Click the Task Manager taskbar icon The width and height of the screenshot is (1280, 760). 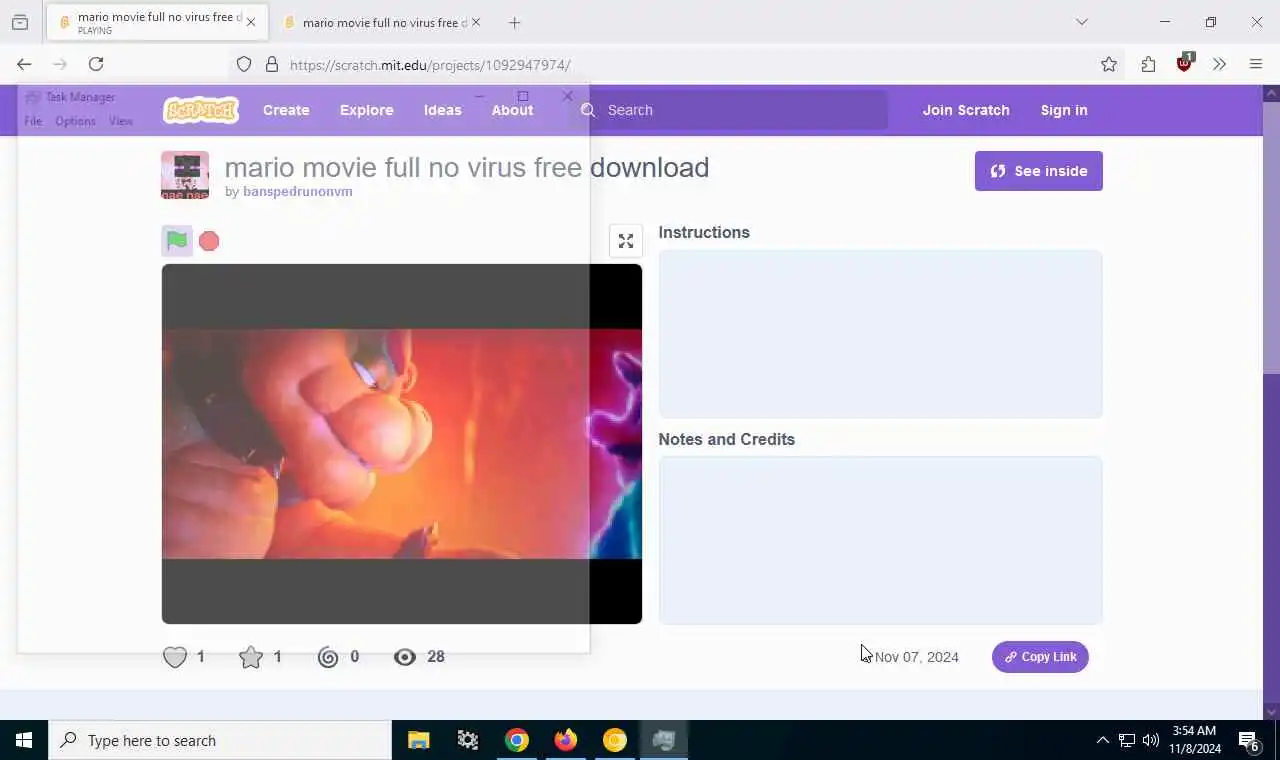click(664, 741)
